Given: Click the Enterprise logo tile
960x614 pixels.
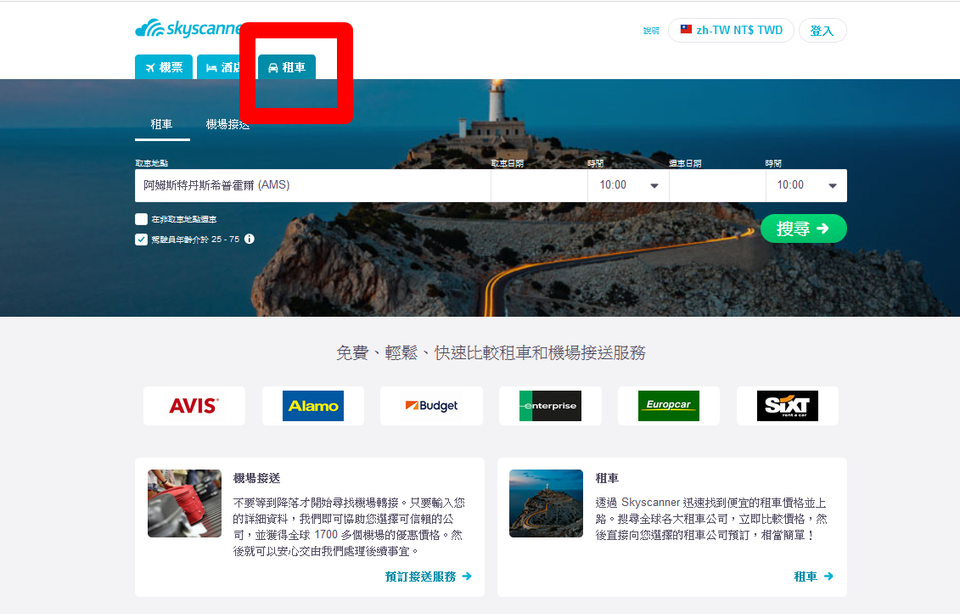Looking at the screenshot, I should click(550, 406).
